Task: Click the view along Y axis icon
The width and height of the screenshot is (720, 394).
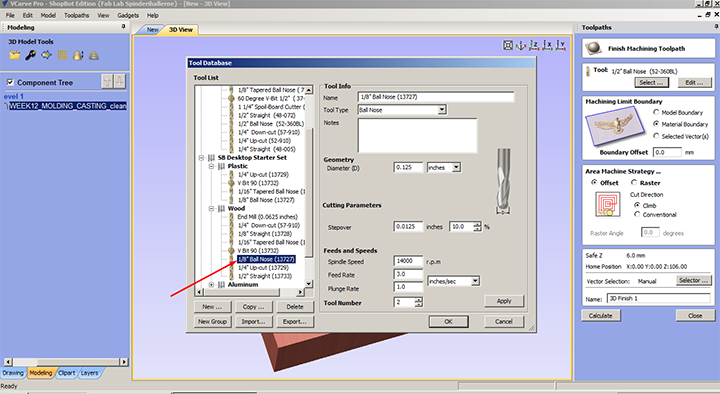Action: [561, 45]
